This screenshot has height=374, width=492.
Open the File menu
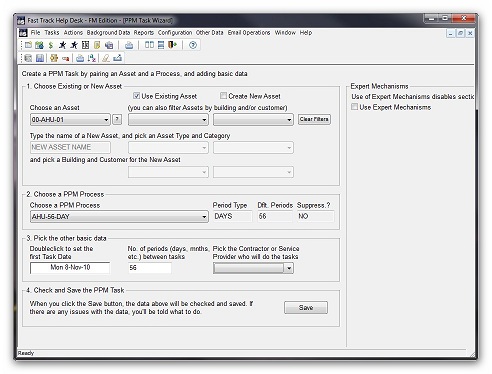point(35,33)
